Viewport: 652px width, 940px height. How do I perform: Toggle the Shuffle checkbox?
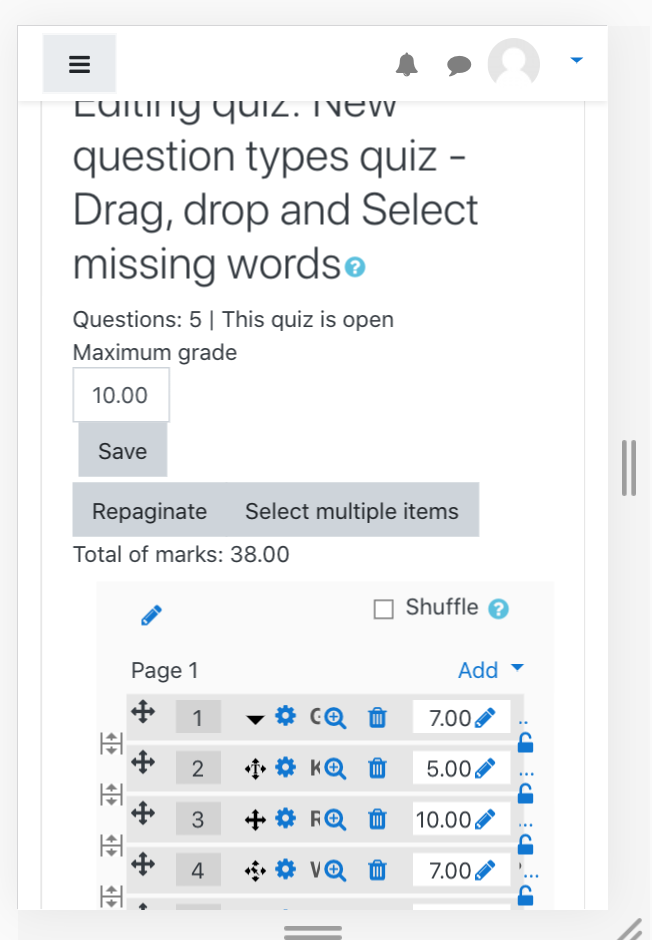coord(384,609)
